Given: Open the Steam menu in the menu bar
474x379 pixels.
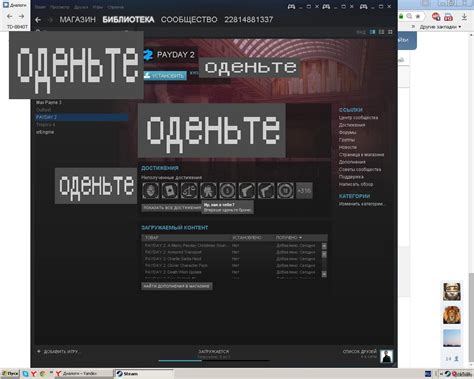Looking at the screenshot, I should [40, 7].
